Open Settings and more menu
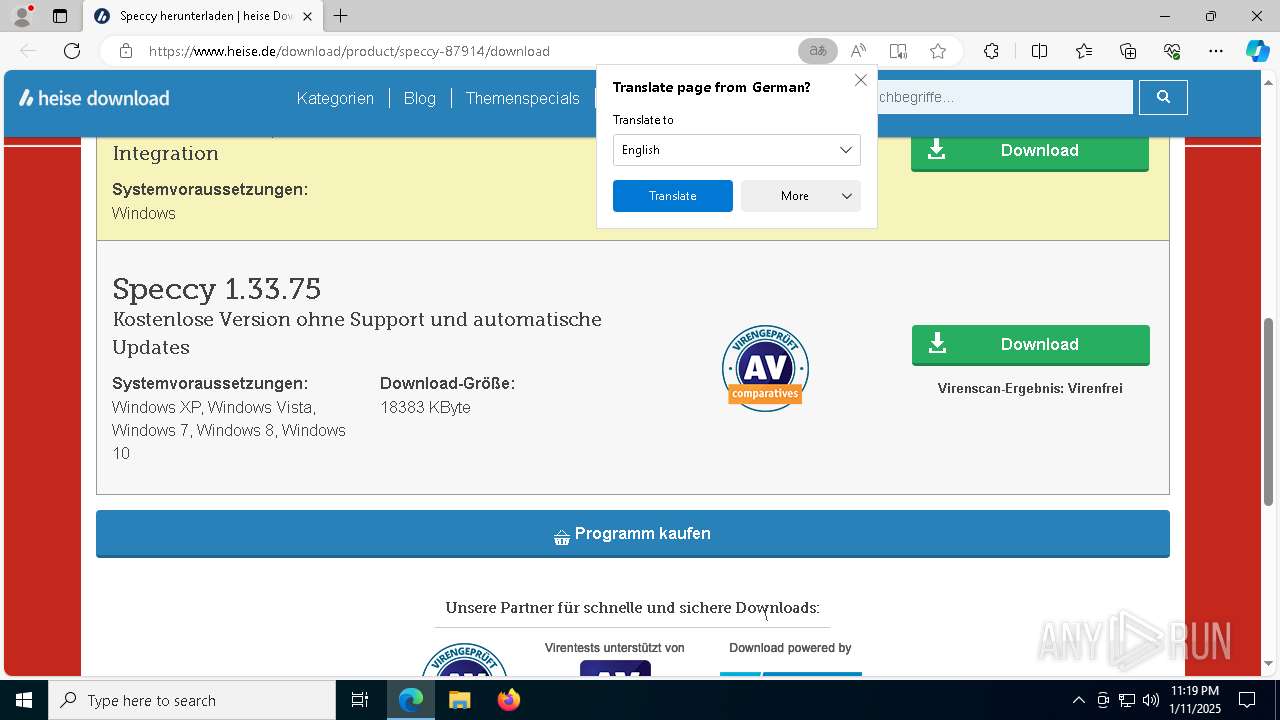Screen dimensions: 1280x720 click(1216, 51)
